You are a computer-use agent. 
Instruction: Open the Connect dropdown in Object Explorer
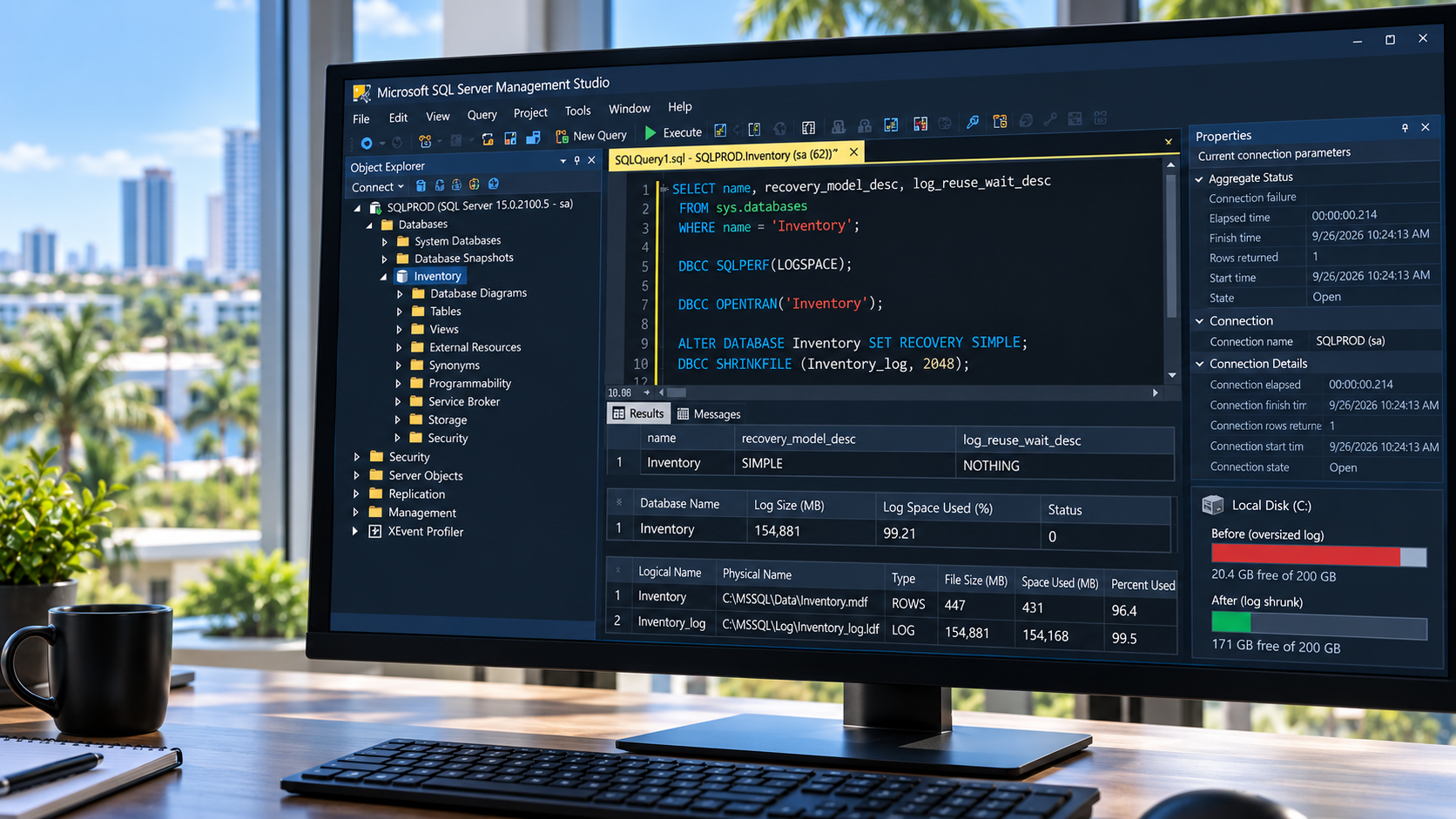coord(377,187)
